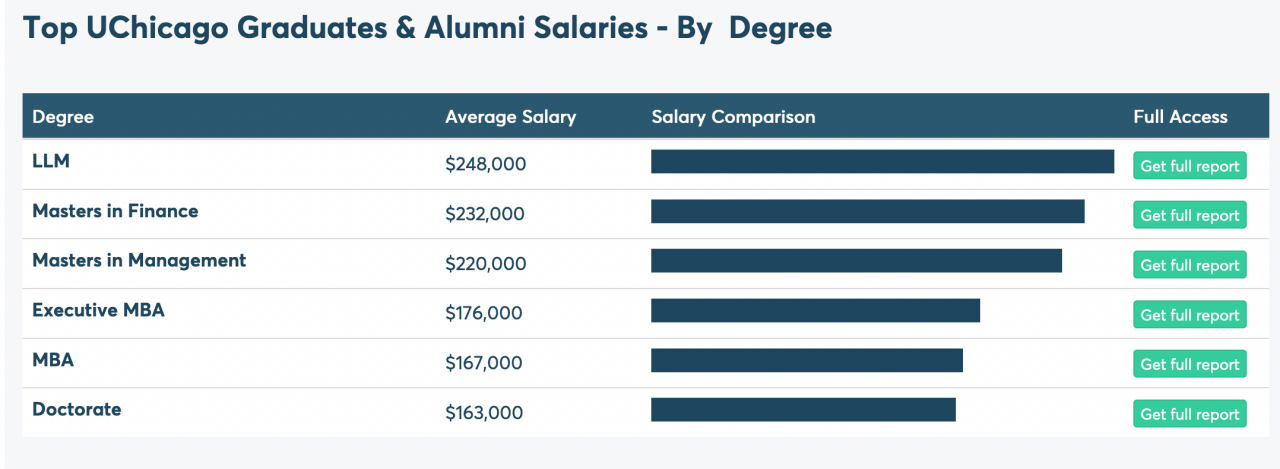Click the Degree column header
This screenshot has width=1280, height=469.
pos(63,117)
